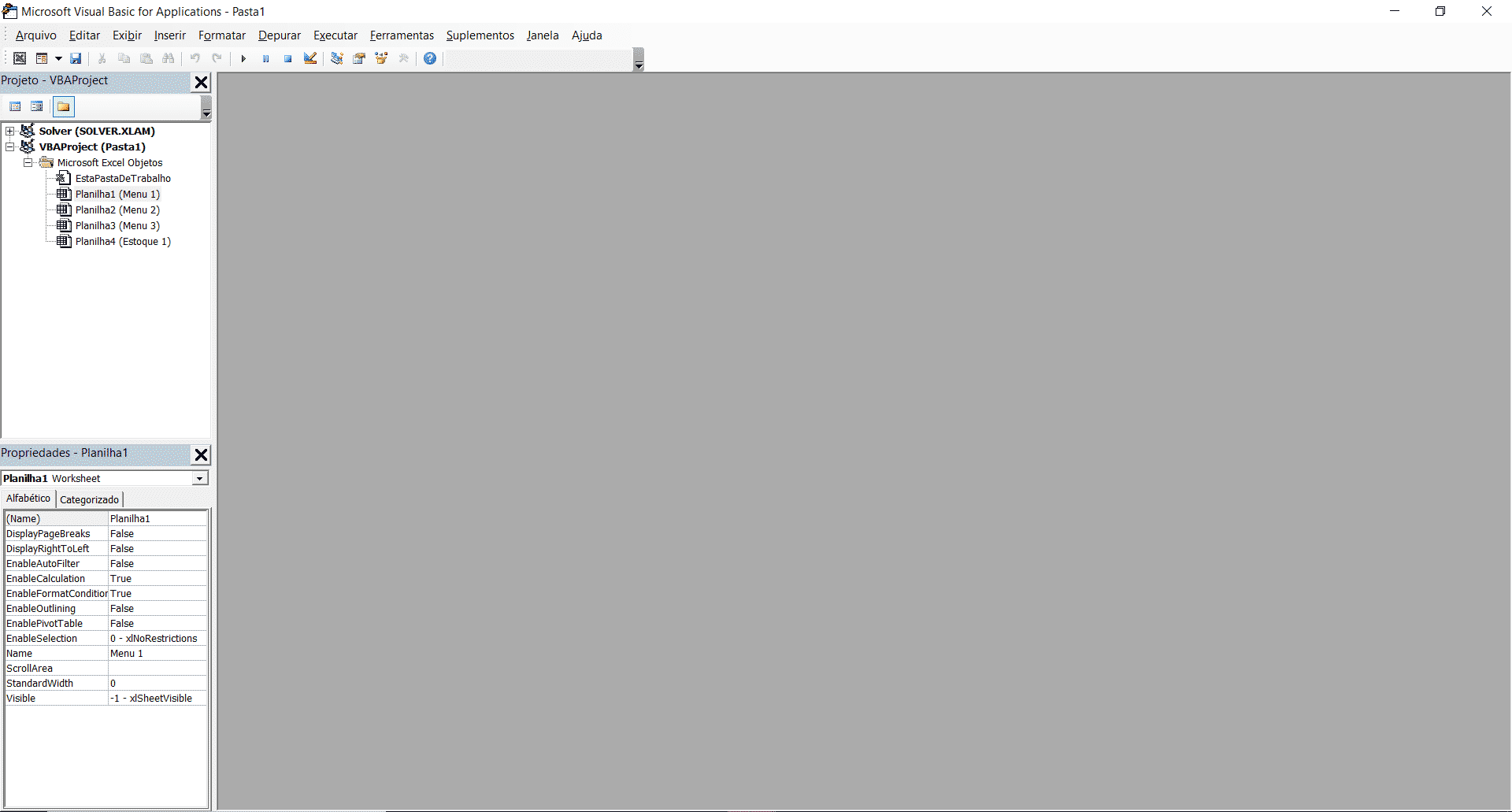Open standard toolbar options arrow
The image size is (1512, 812).
click(x=639, y=60)
